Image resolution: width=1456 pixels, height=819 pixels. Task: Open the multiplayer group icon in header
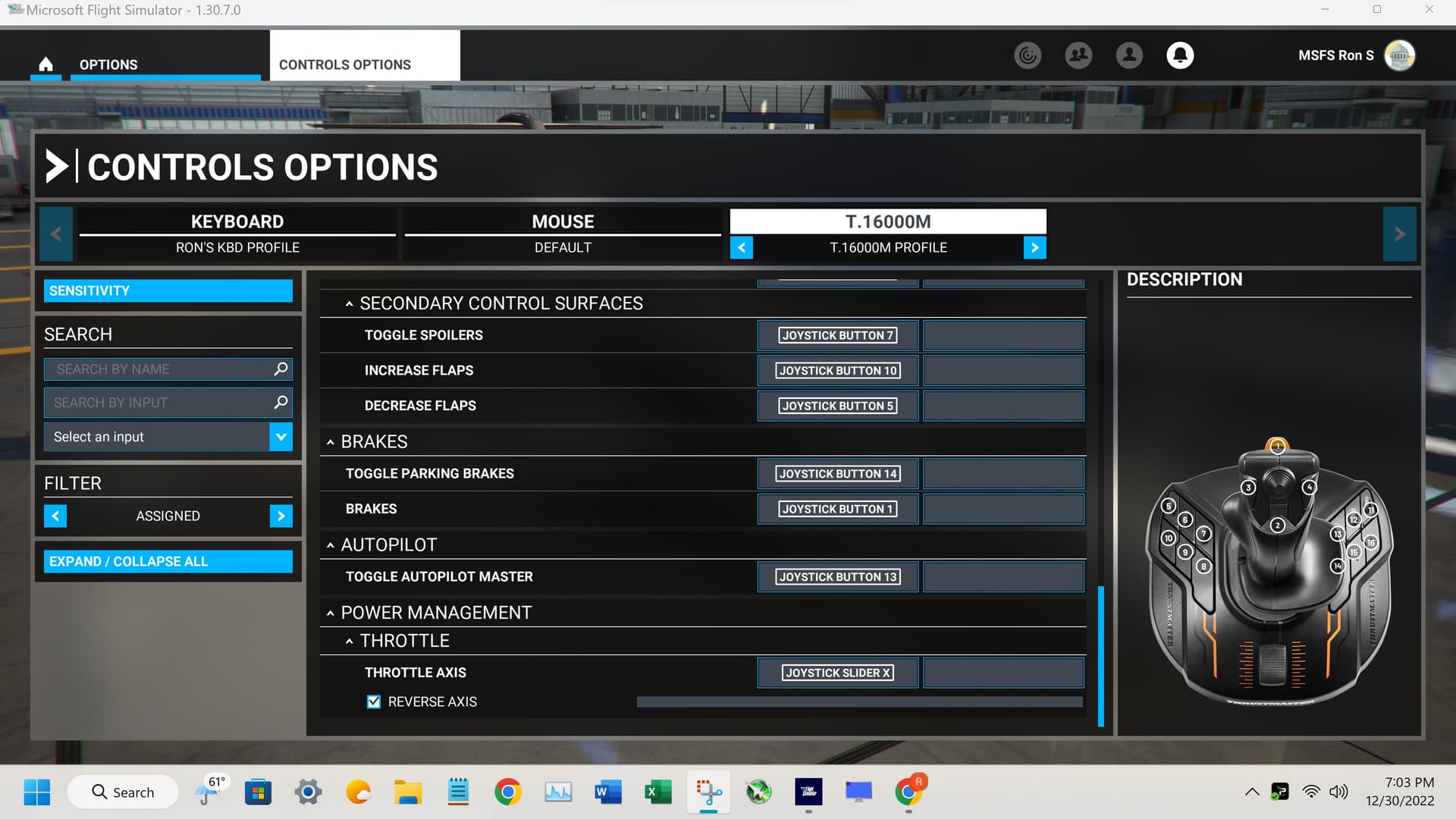[x=1078, y=55]
